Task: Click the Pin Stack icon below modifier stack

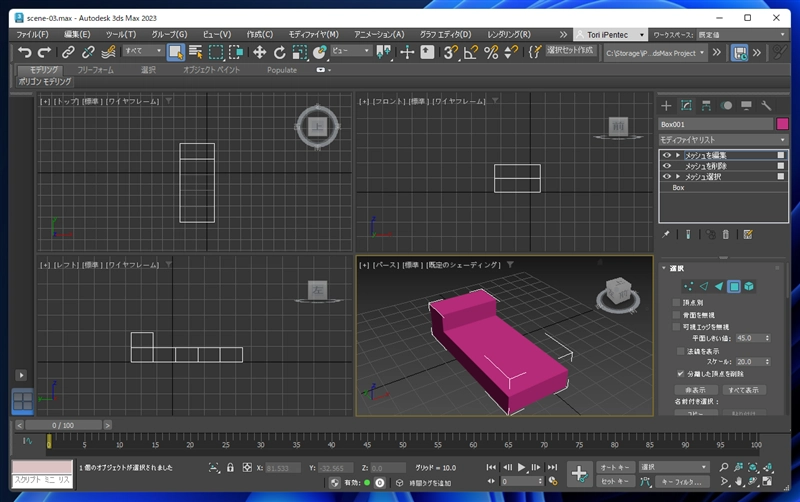Action: point(666,234)
